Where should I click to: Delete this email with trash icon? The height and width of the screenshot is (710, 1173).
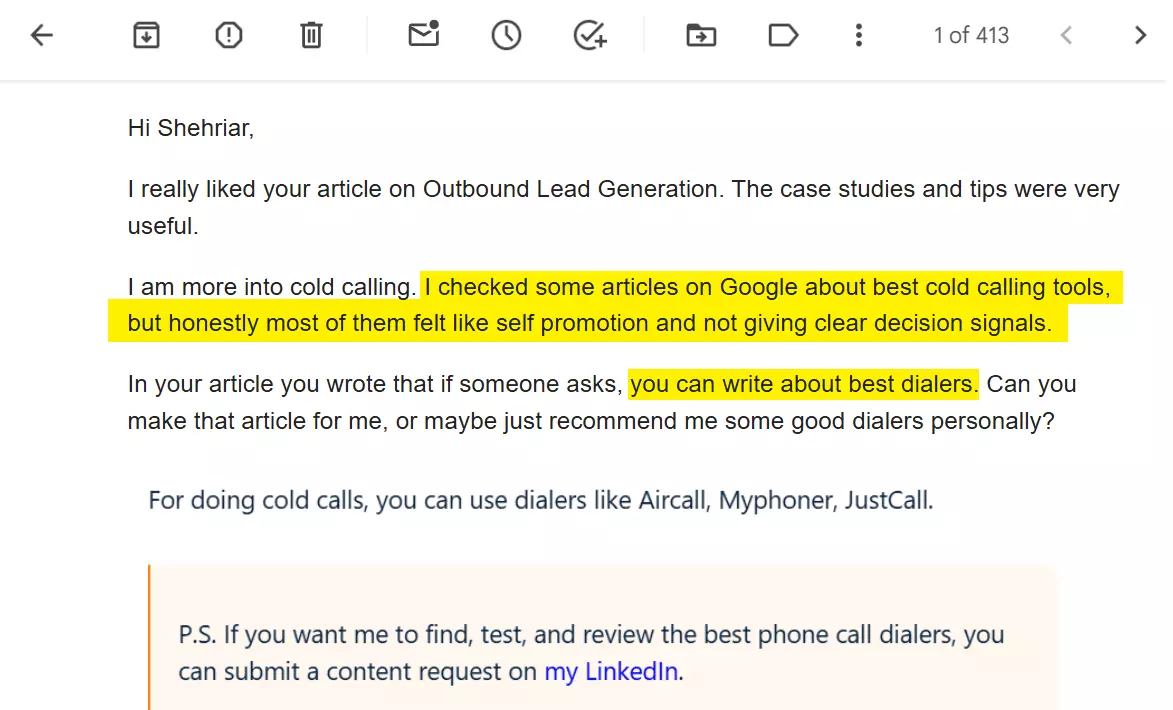[x=311, y=35]
